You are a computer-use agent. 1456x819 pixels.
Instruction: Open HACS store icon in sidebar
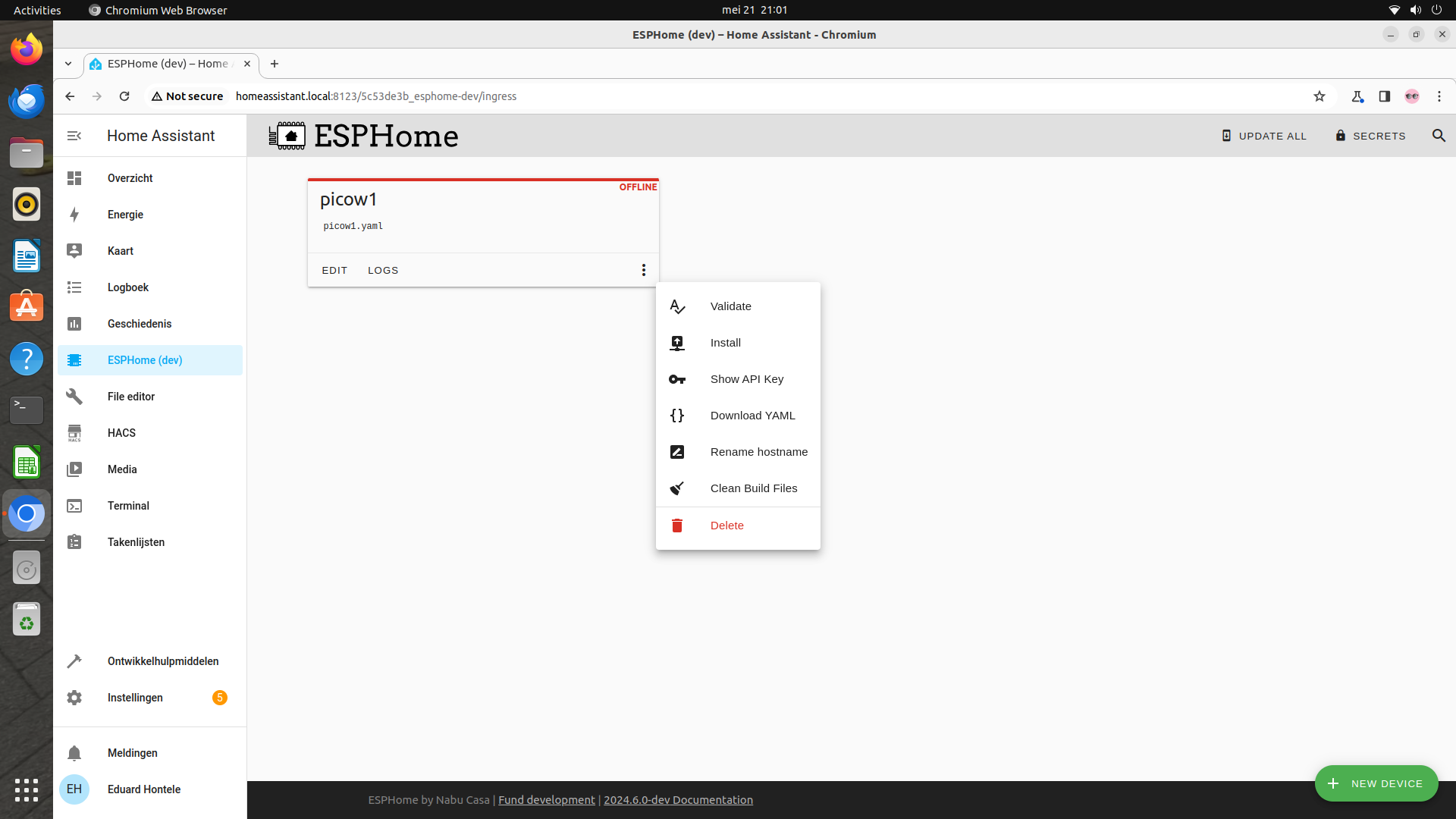point(74,433)
